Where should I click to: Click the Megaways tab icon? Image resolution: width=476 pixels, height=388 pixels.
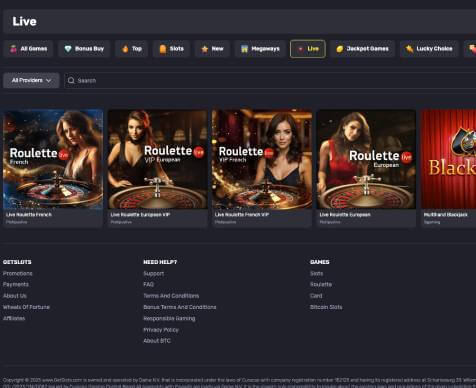pyautogui.click(x=244, y=49)
